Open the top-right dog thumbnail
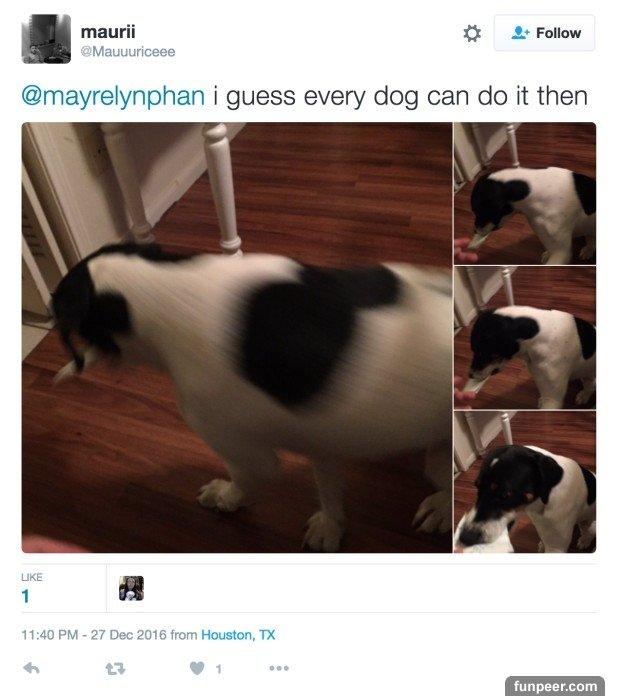This screenshot has height=696, width=625. [525, 193]
